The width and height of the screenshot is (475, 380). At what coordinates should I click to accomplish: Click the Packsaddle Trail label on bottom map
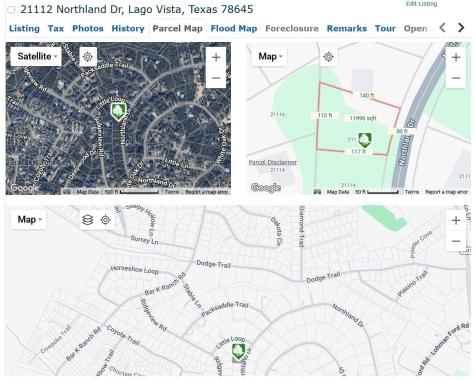(x=225, y=309)
